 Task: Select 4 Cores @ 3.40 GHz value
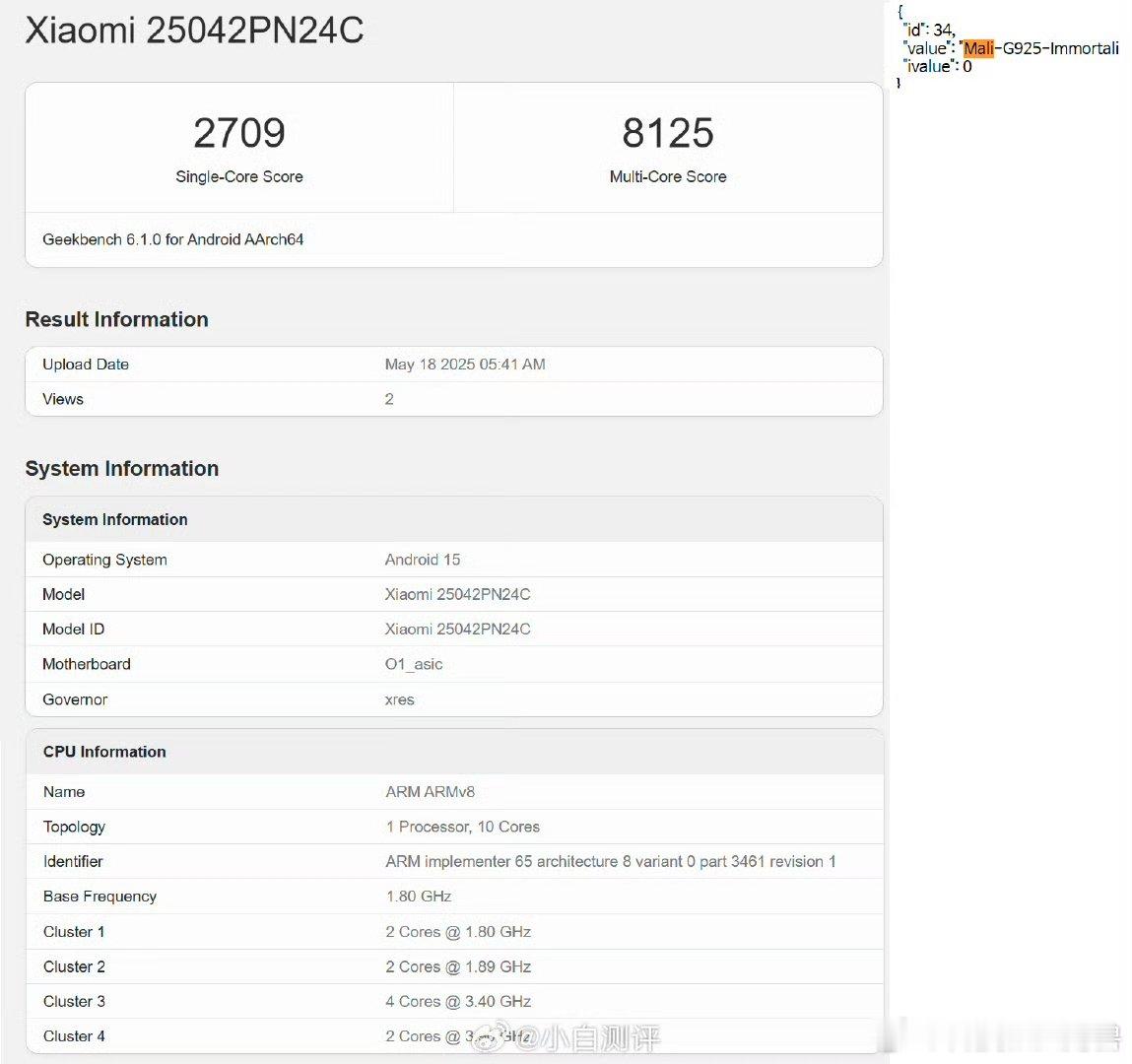[x=458, y=1001]
